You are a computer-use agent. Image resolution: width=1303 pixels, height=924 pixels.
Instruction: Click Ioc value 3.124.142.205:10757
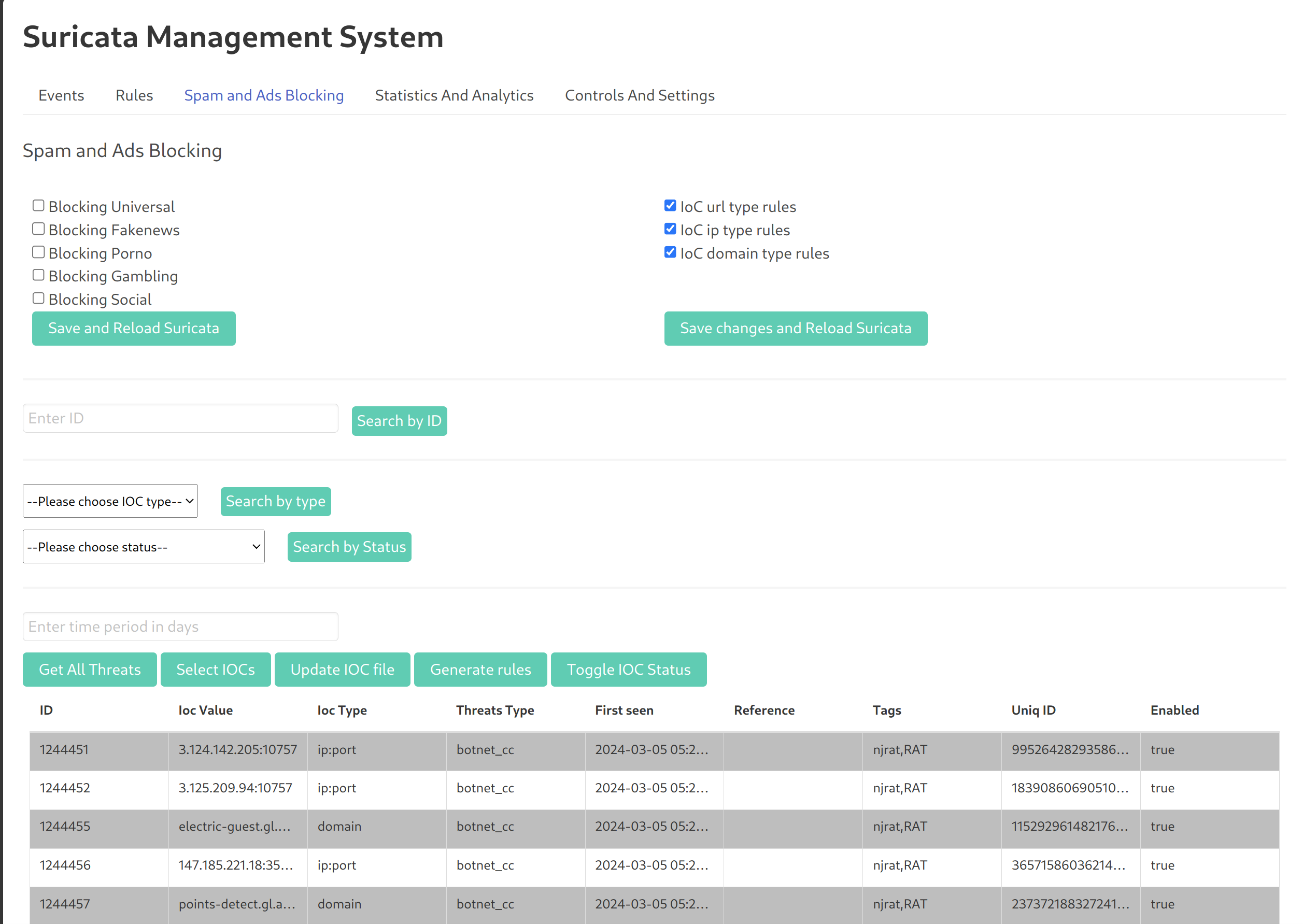pos(238,749)
